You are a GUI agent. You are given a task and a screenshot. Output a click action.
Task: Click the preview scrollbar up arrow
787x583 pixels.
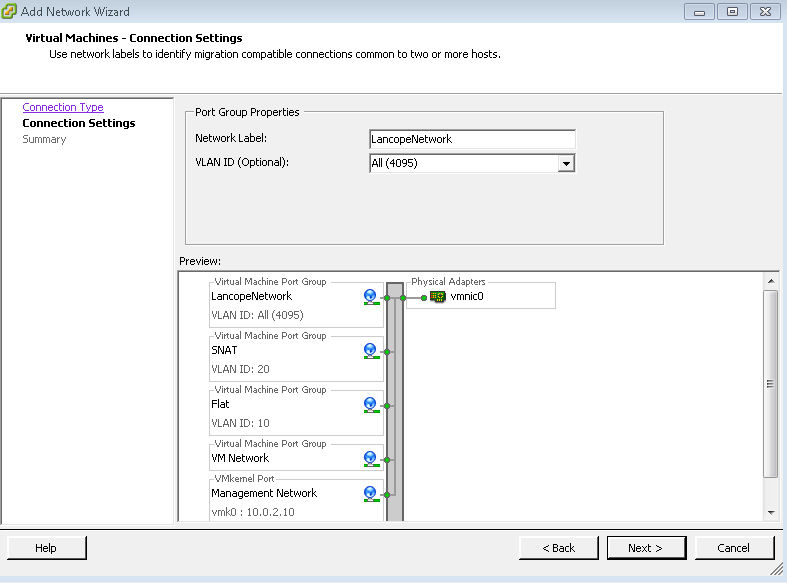point(770,280)
